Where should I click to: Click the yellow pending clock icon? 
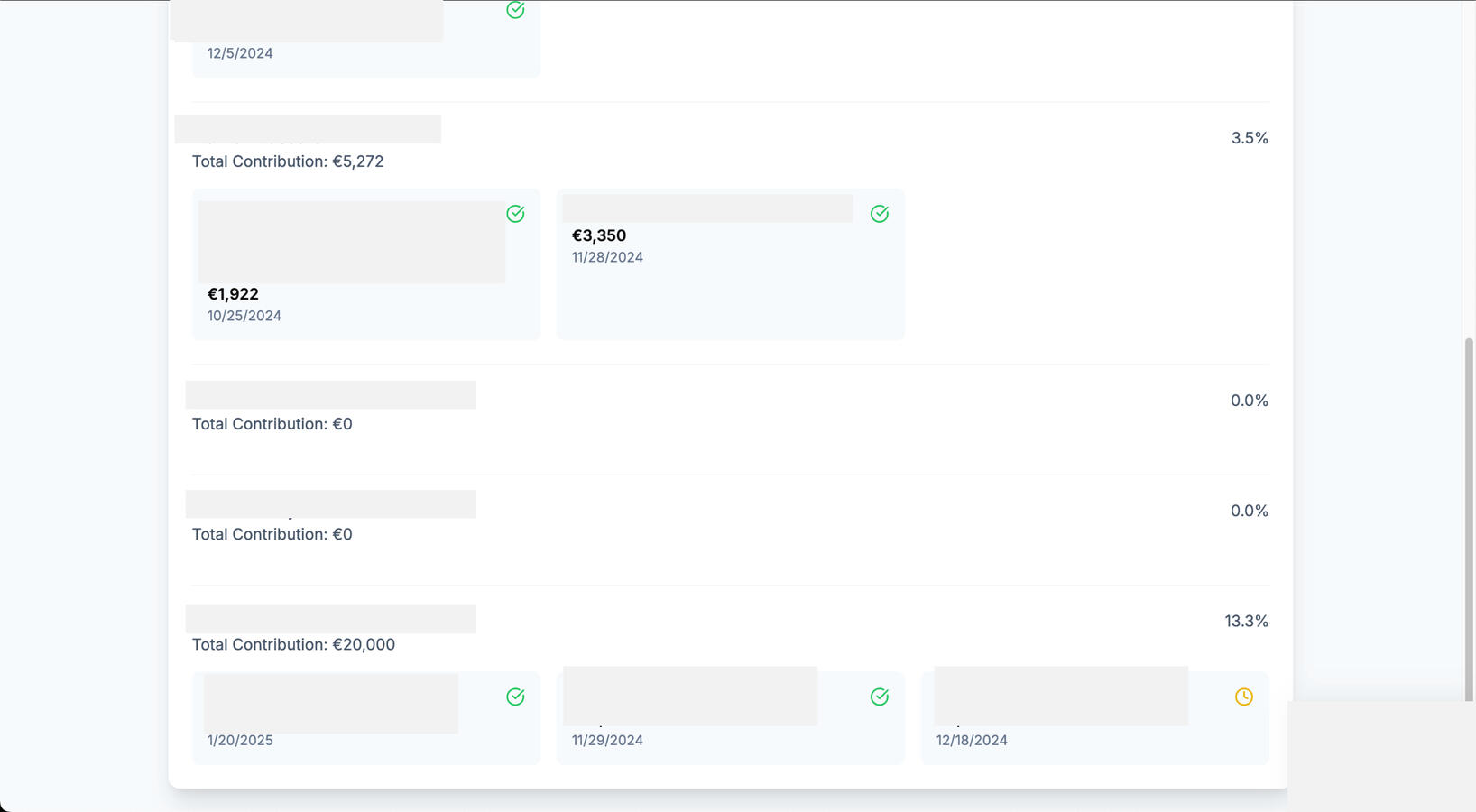tap(1243, 697)
